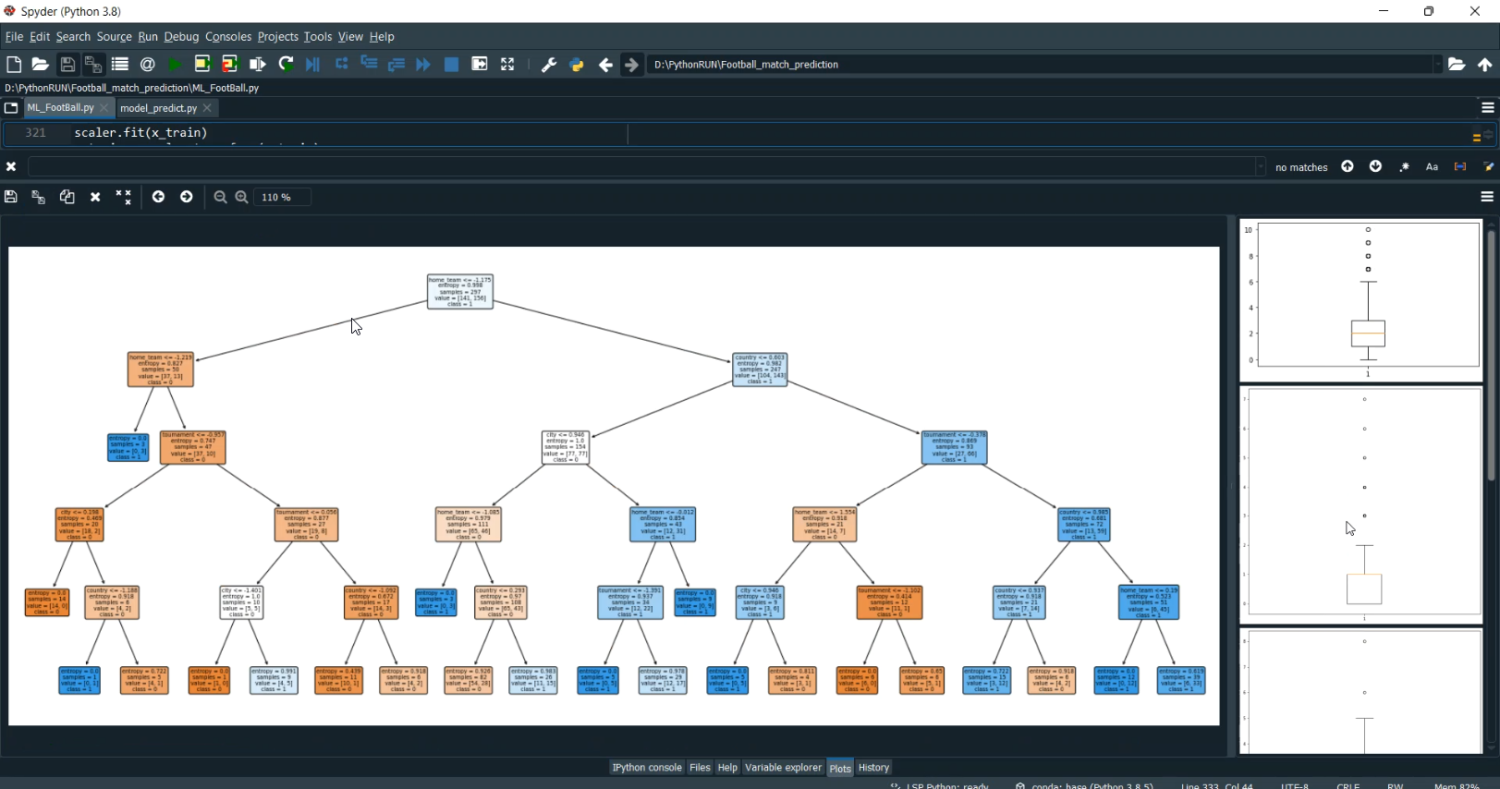This screenshot has width=1500, height=789.
Task: Toggle case sensitive search (Aa)
Action: tap(1432, 167)
